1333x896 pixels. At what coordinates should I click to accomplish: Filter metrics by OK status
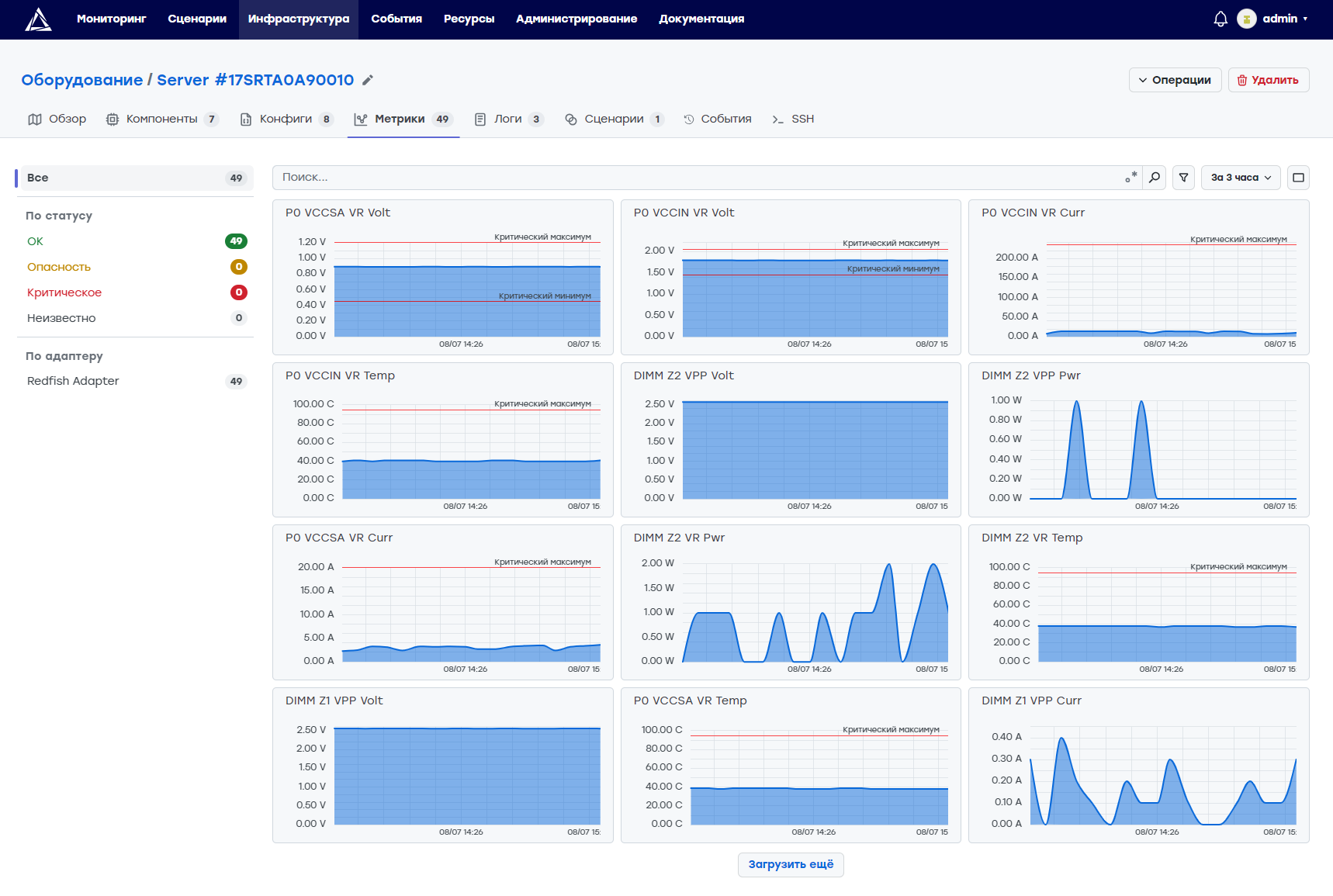tap(136, 241)
